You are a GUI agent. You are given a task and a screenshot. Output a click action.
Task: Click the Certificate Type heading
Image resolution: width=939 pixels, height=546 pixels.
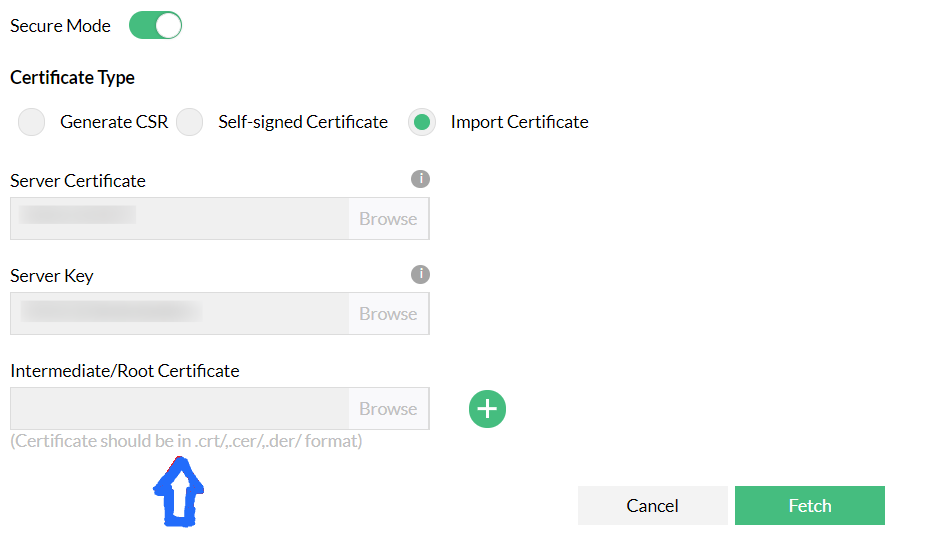(72, 78)
